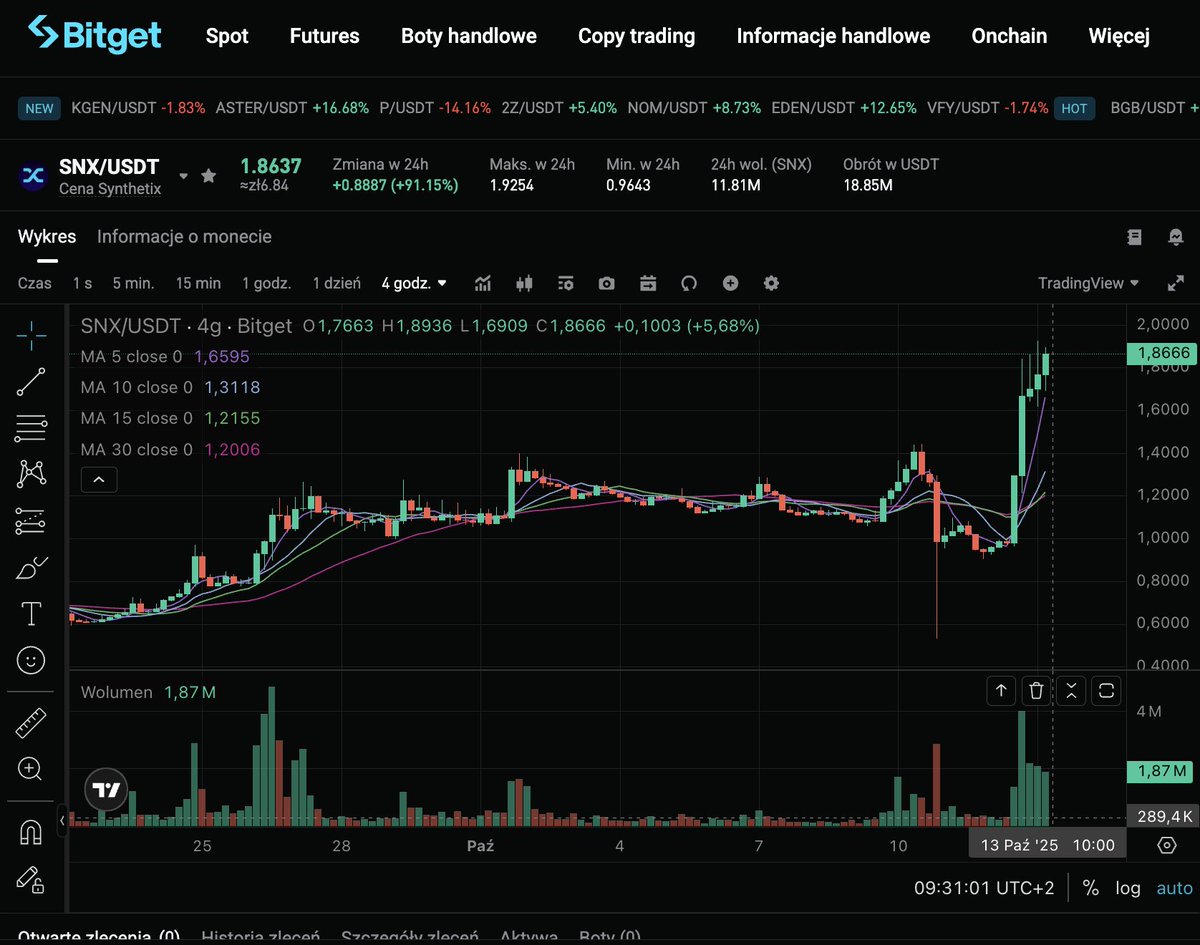Screen dimensions: 1200x945
Task: Switch to the Wykres tab
Action: point(47,237)
